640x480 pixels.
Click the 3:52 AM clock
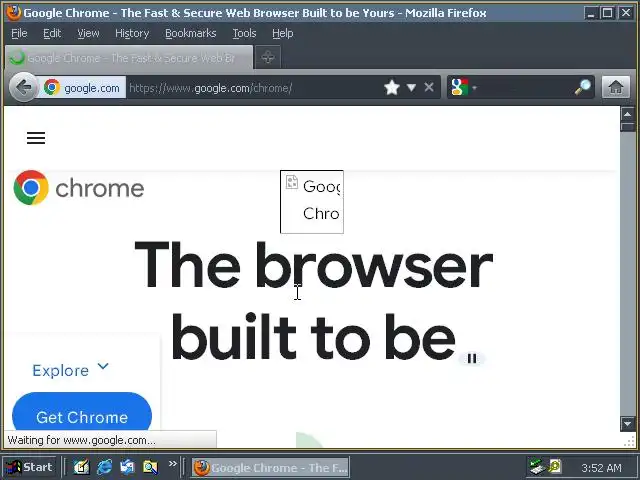pos(601,468)
